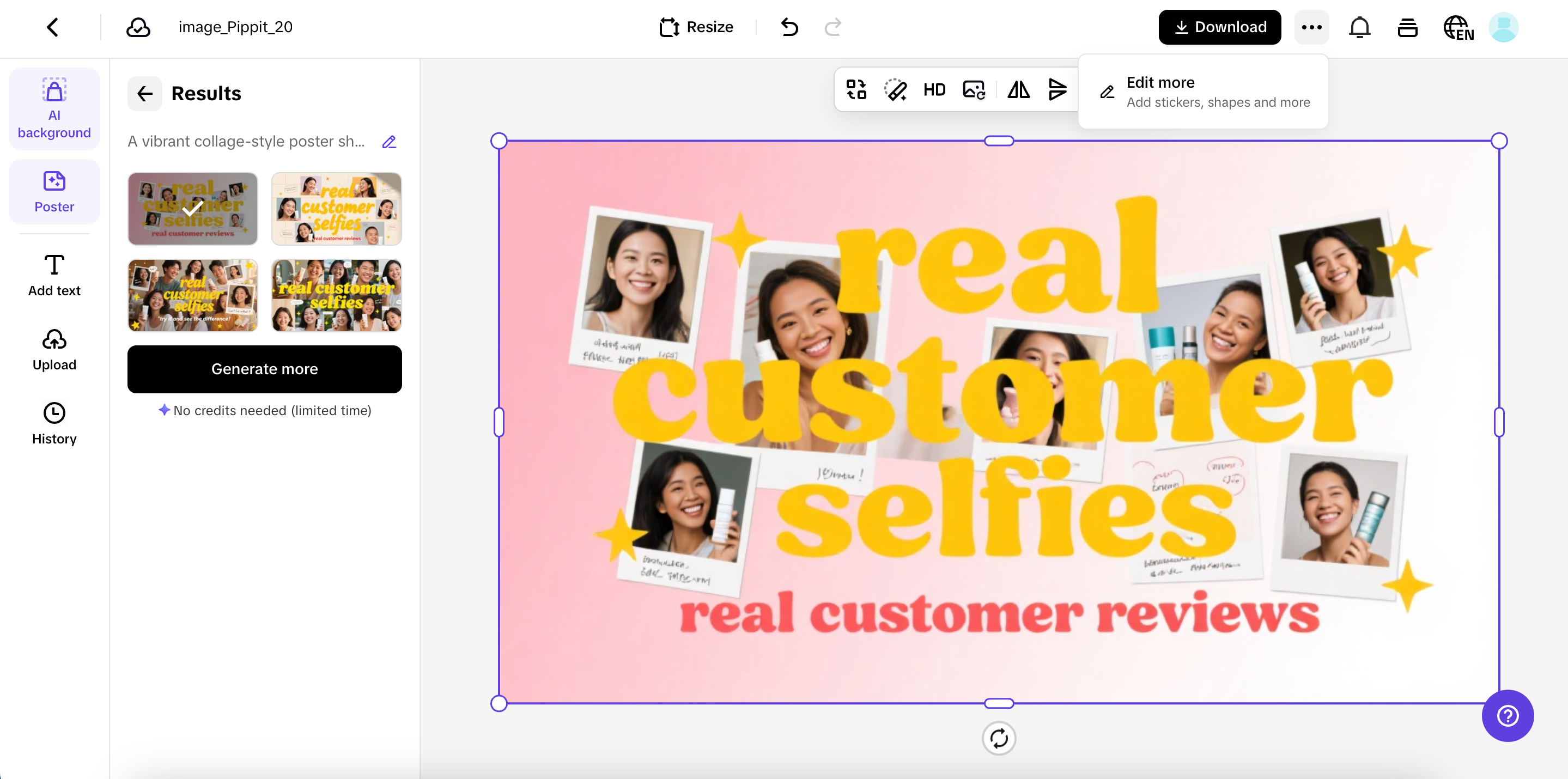
Task: Change the language from EN
Action: [x=1458, y=27]
